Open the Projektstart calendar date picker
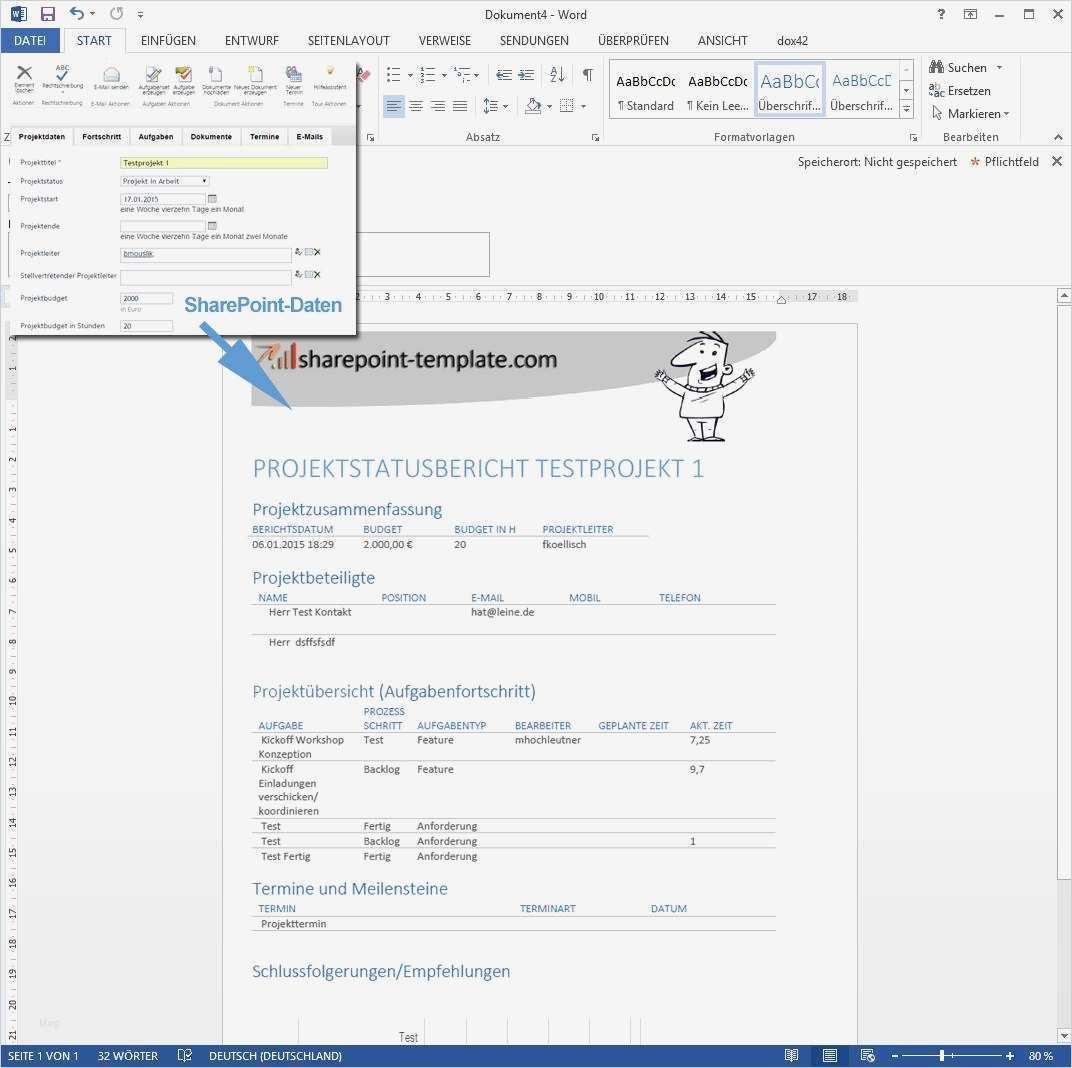1072x1068 pixels. pos(212,199)
